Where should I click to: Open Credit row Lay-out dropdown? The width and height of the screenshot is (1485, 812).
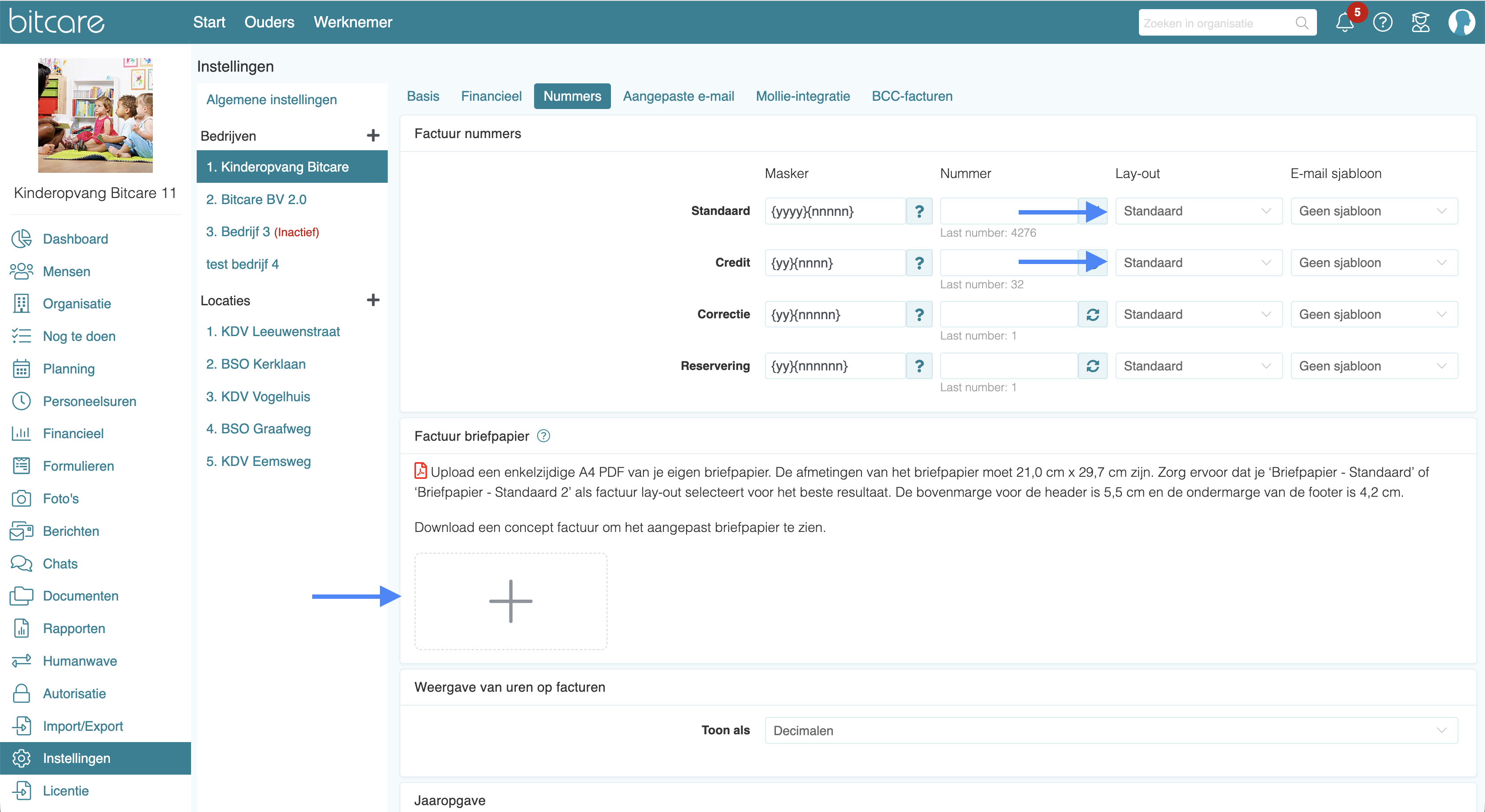(x=1198, y=263)
